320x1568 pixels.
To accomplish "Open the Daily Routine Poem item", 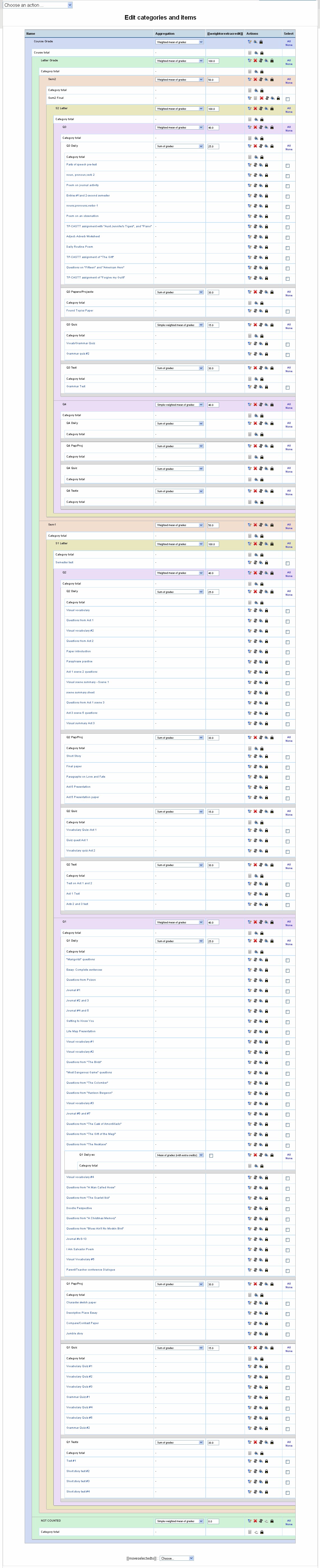I will pyautogui.click(x=80, y=247).
